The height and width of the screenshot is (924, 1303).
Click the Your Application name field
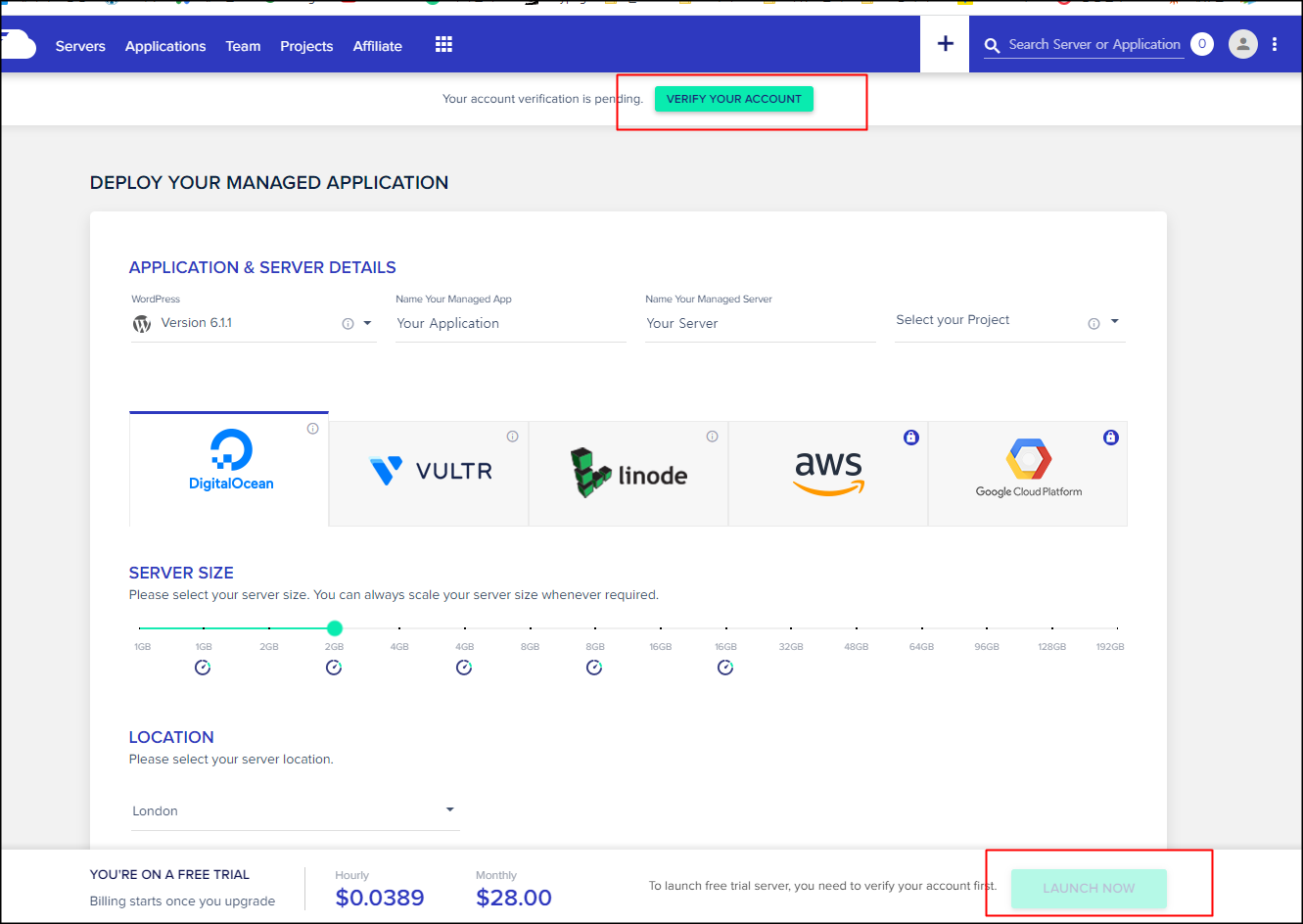pos(509,324)
